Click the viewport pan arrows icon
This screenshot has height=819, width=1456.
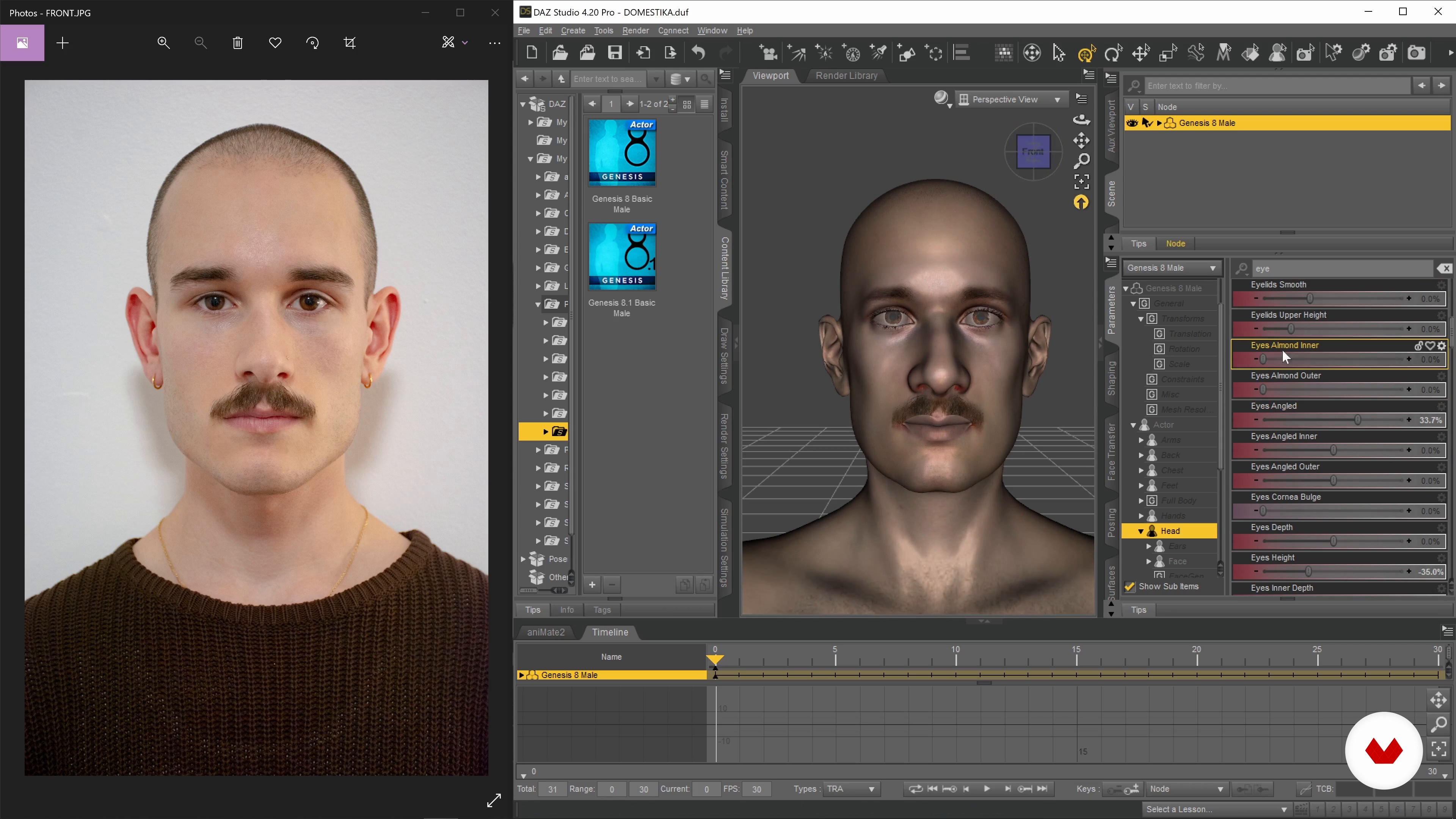tap(1081, 140)
